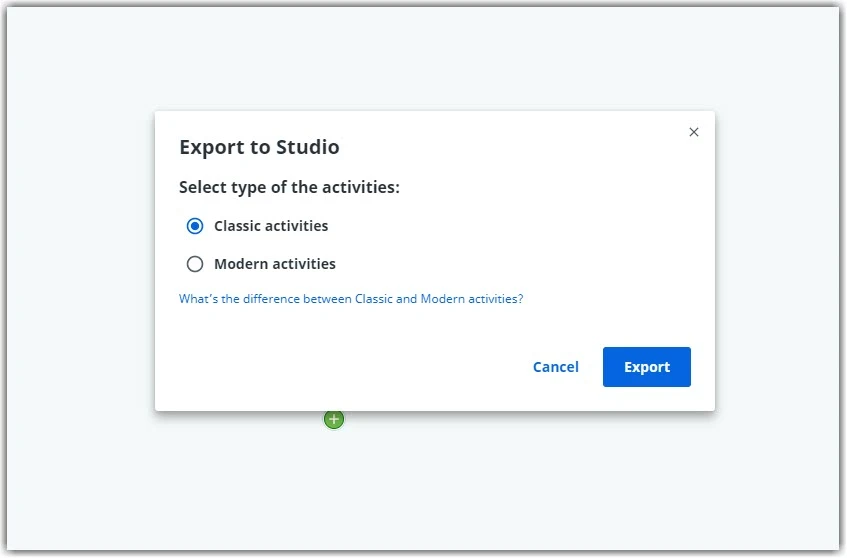Image resolution: width=847 pixels, height=558 pixels.
Task: Click the blue Export button
Action: pos(647,367)
